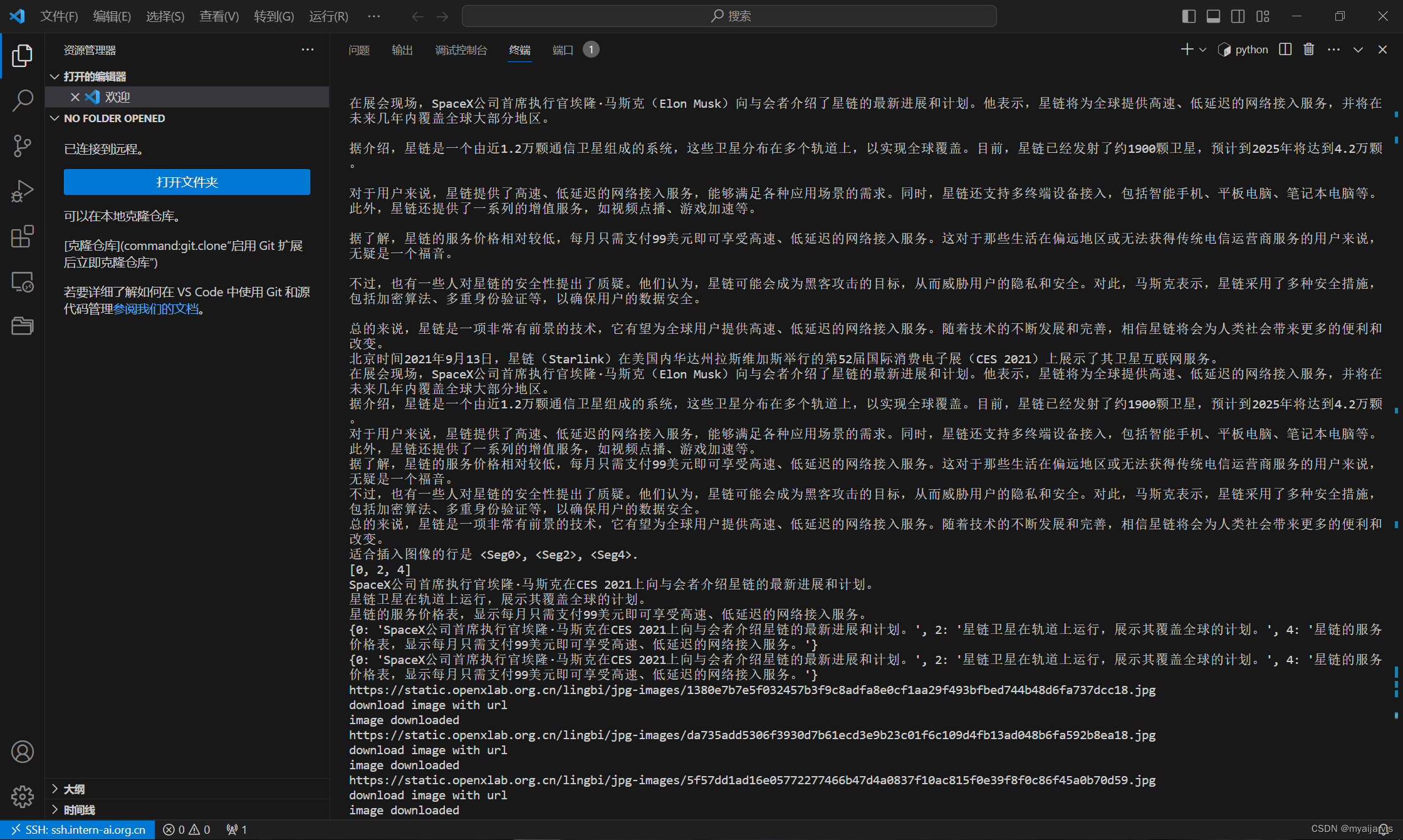Switch to the 终端 tab
1403x840 pixels.
pos(519,50)
